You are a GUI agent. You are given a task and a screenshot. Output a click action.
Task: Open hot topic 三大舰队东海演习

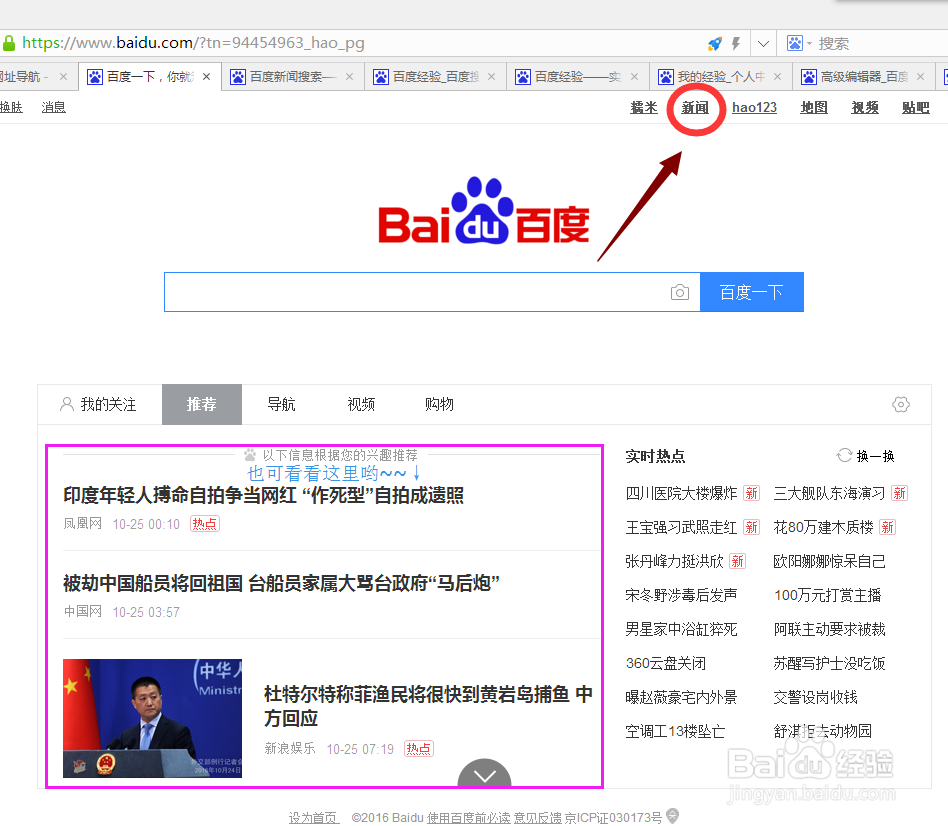pyautogui.click(x=830, y=493)
